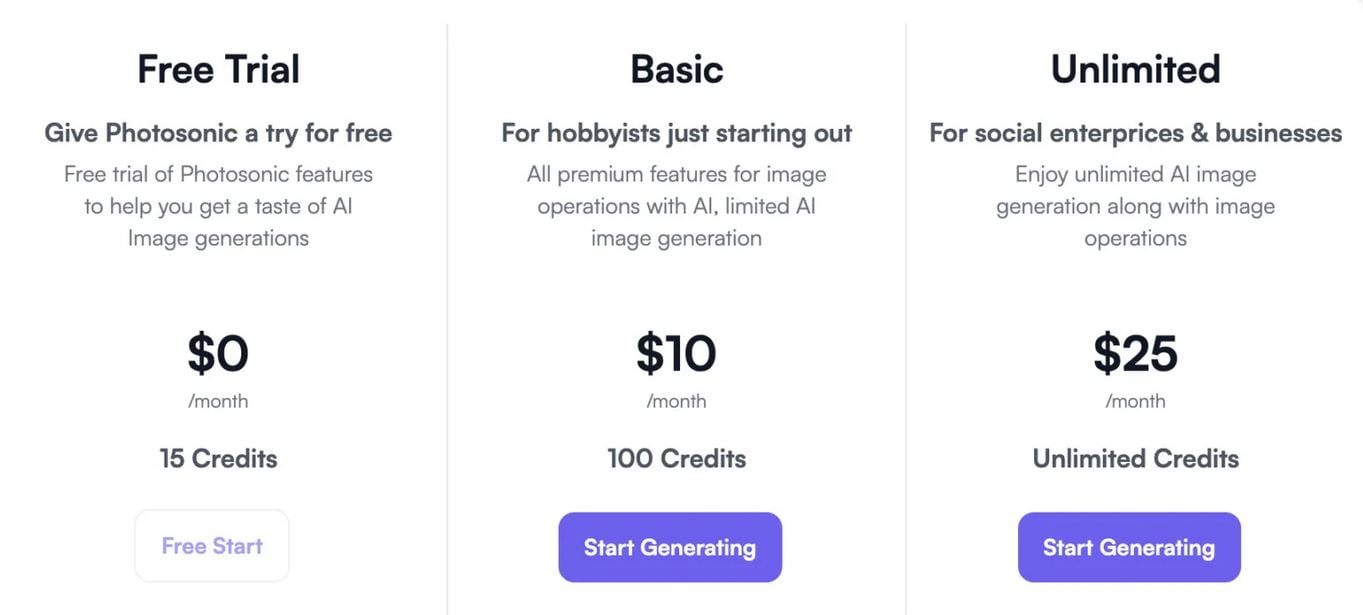Click 'For social enterprices & businesses' subtitle
The width and height of the screenshot is (1363, 615).
tap(1135, 133)
